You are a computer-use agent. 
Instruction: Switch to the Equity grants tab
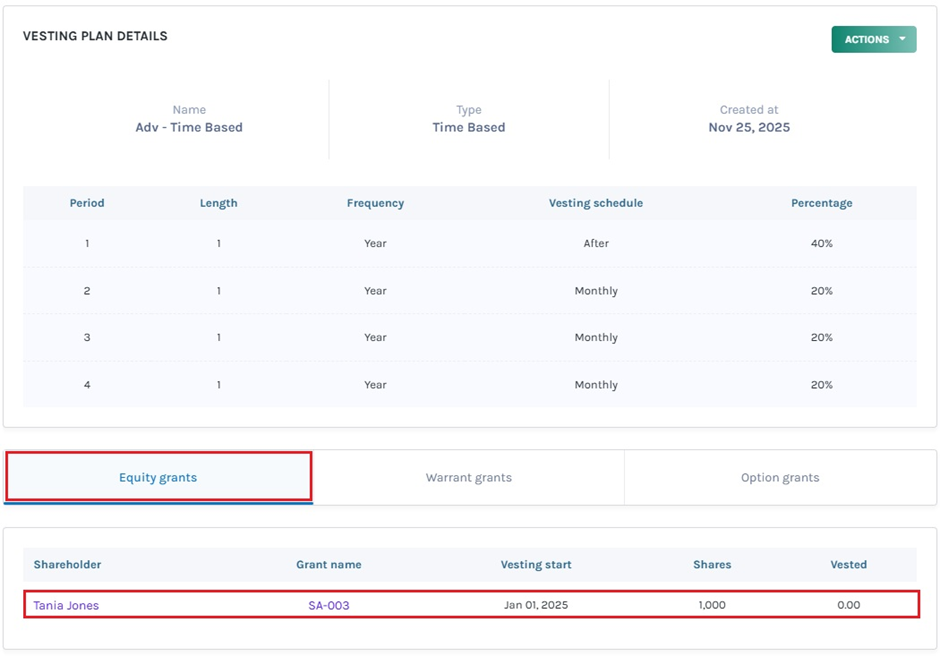click(x=158, y=478)
